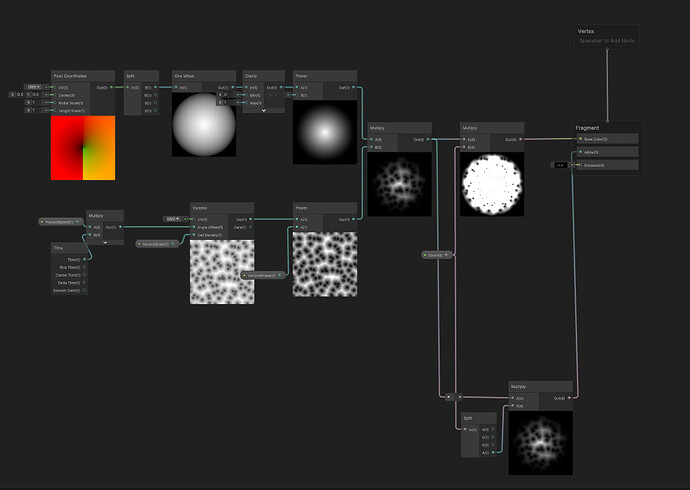Open the UV0 dropdown on the Voronoi node
This screenshot has height=490, width=690.
tap(171, 219)
